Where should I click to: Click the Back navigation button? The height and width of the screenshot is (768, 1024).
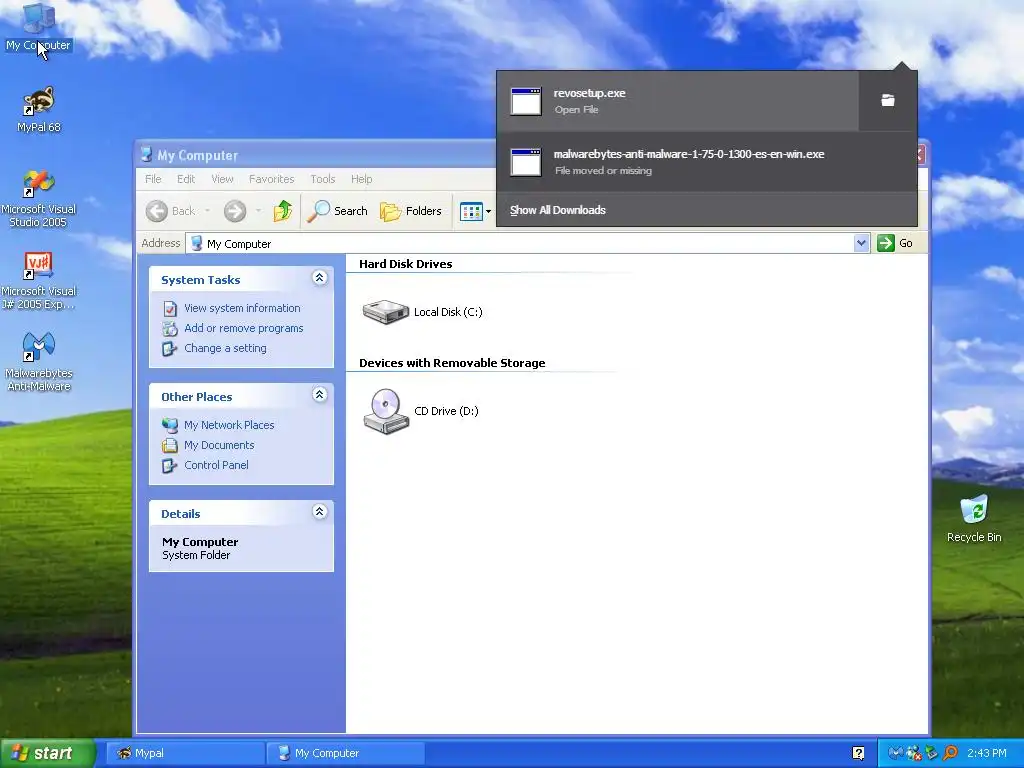[171, 211]
